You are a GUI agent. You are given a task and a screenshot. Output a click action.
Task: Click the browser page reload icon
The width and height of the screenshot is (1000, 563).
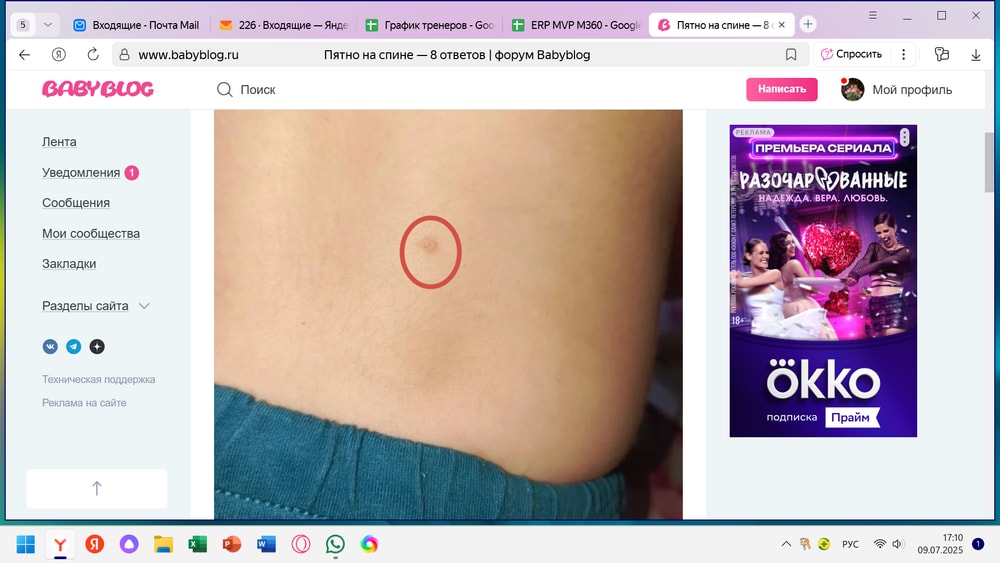tap(93, 55)
